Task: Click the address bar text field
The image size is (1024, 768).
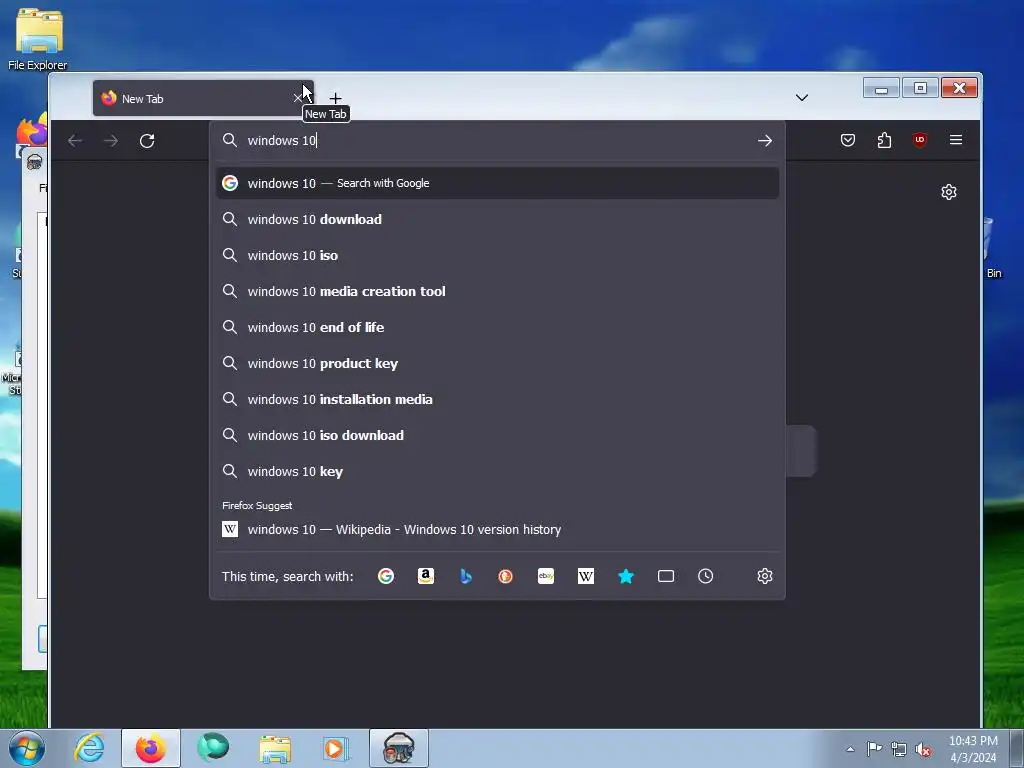Action: click(496, 140)
